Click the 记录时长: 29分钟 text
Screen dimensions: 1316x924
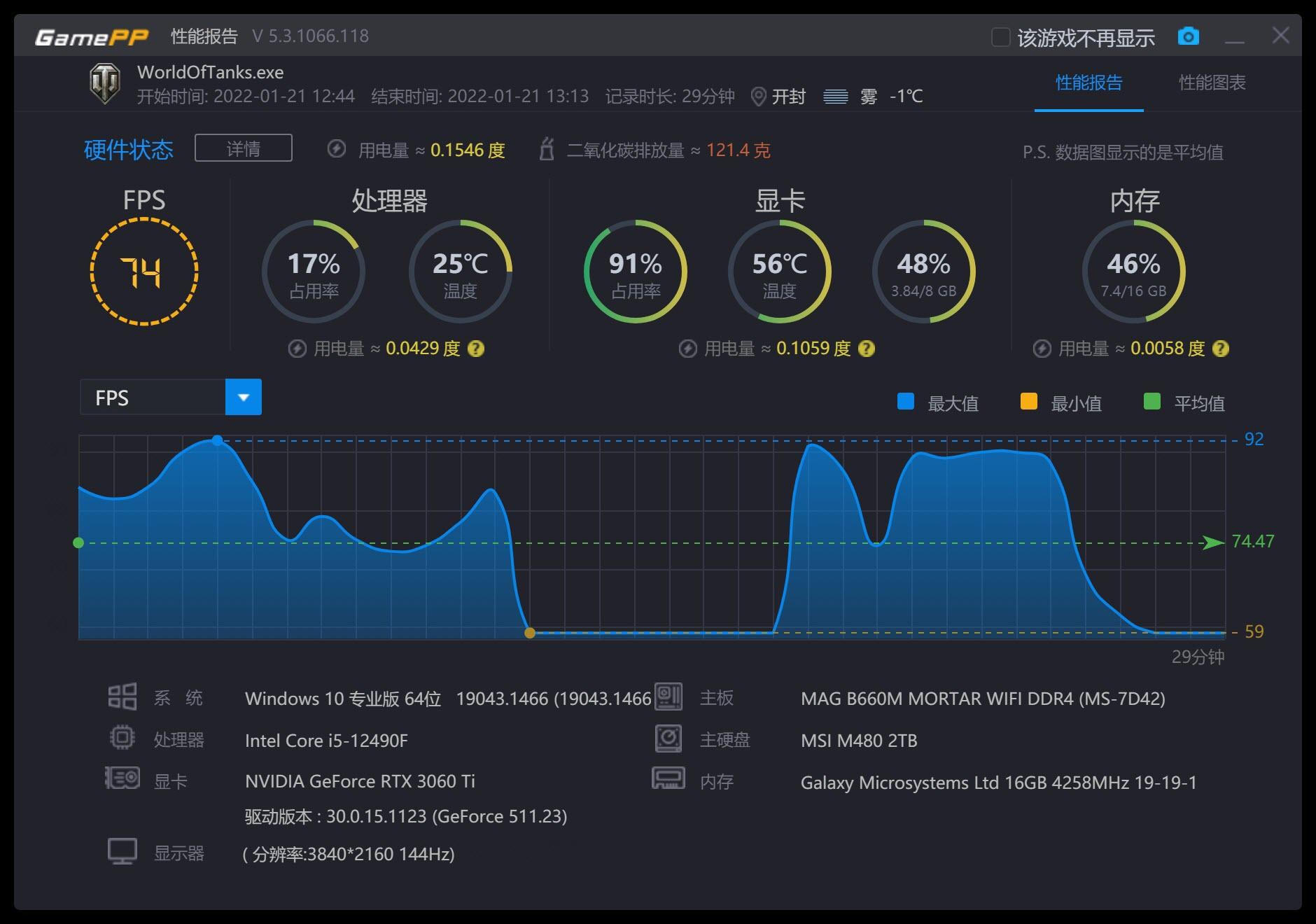tap(670, 96)
